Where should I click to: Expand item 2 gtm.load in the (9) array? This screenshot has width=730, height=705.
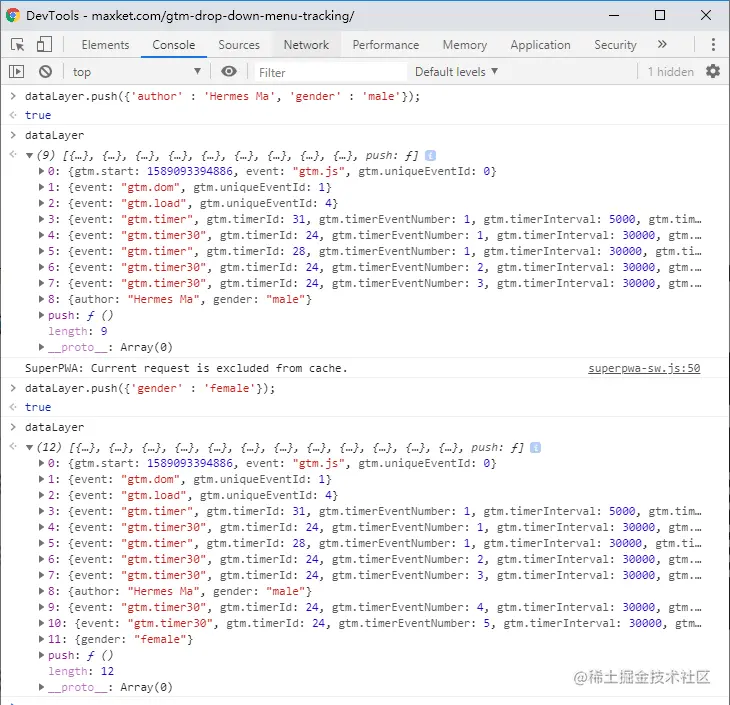click(41, 203)
